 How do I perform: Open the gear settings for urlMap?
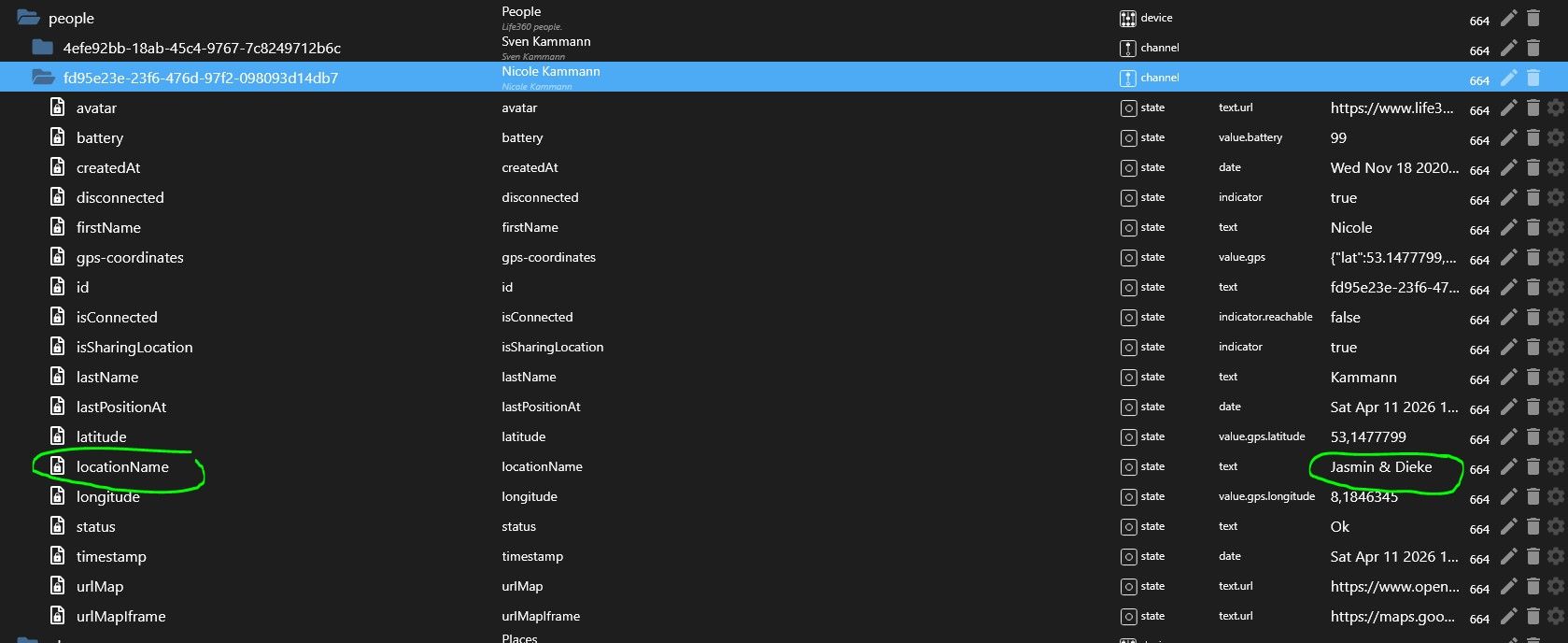pyautogui.click(x=1555, y=587)
